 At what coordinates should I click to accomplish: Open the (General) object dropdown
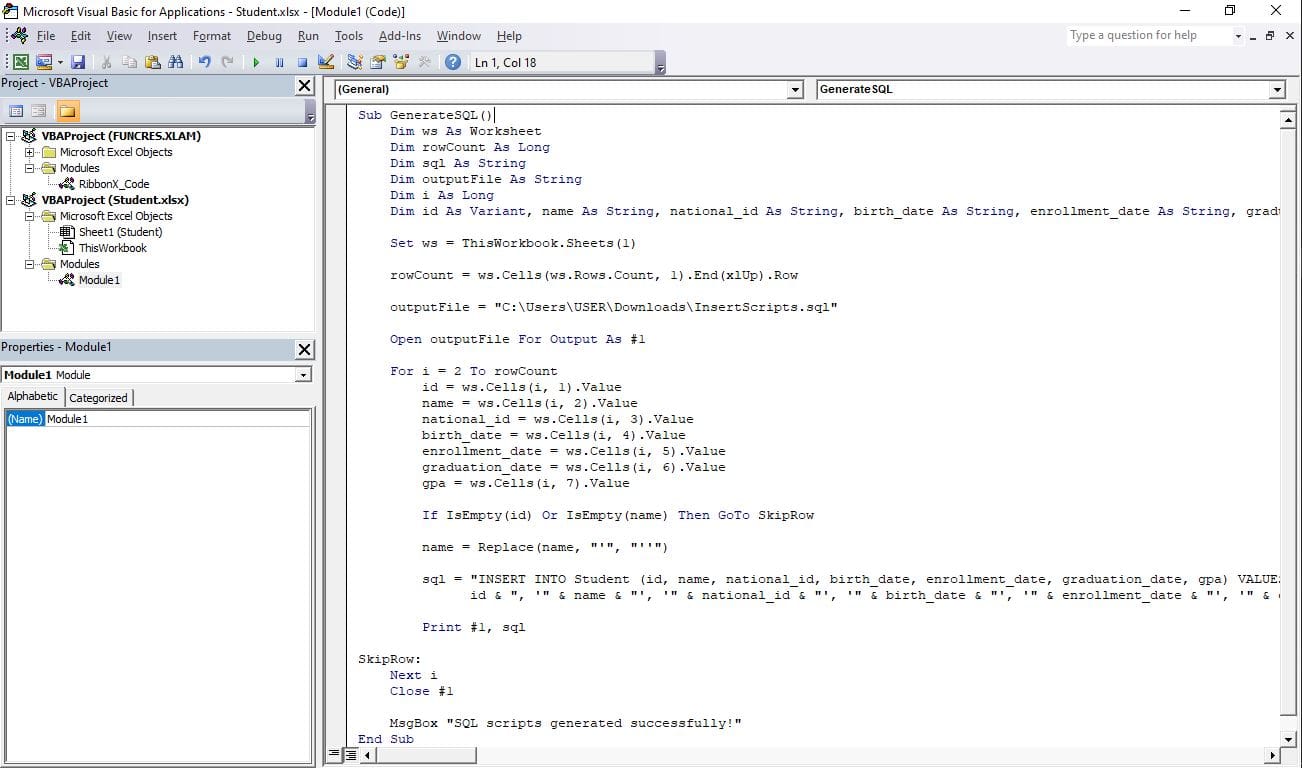click(x=795, y=90)
